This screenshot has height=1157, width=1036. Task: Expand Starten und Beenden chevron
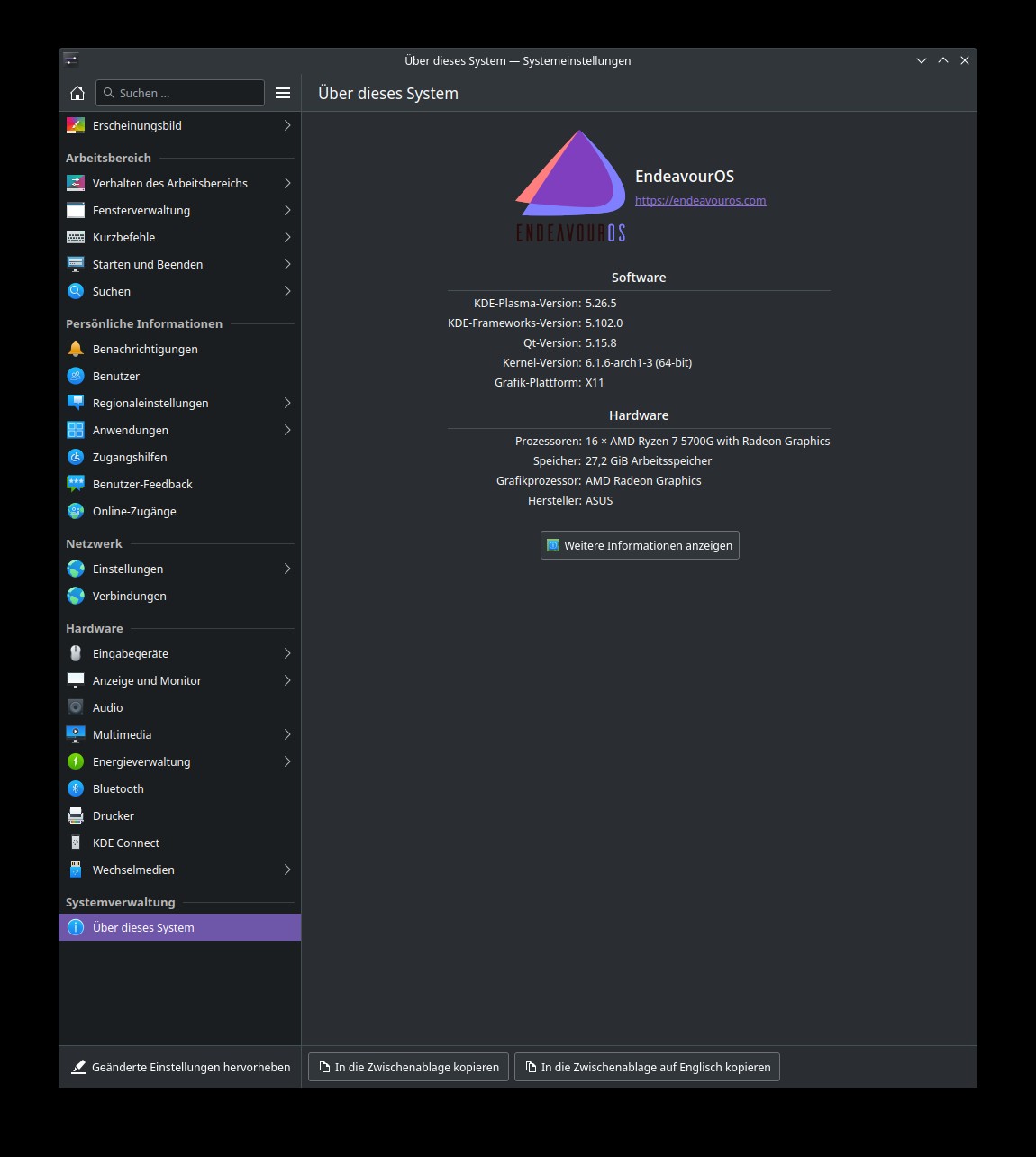click(287, 264)
